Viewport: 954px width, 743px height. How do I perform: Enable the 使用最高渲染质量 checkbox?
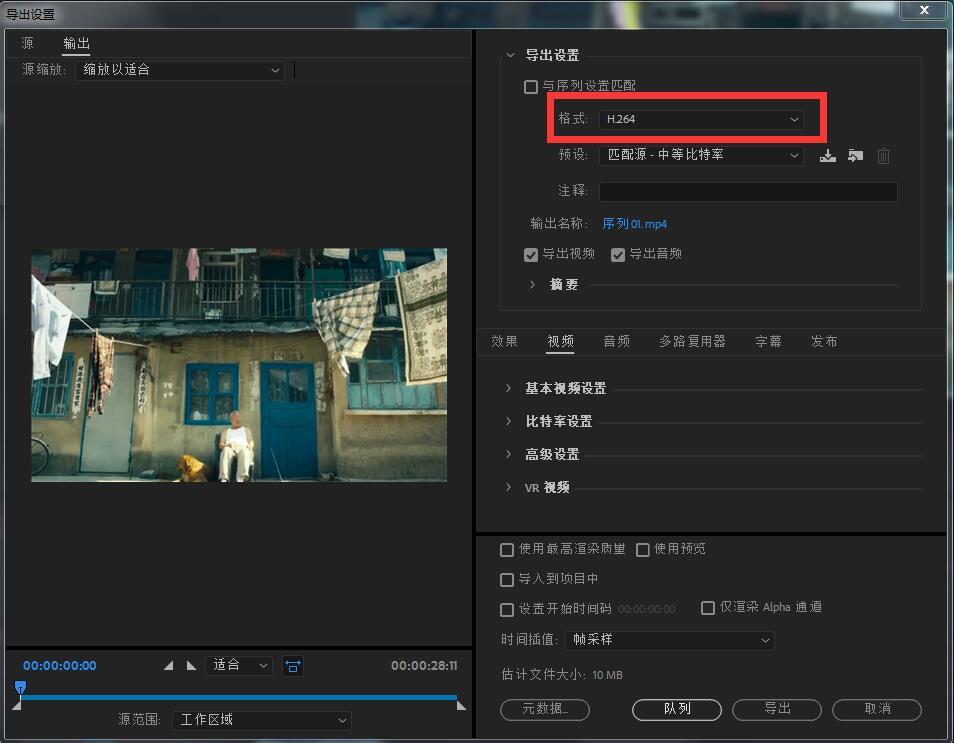507,549
